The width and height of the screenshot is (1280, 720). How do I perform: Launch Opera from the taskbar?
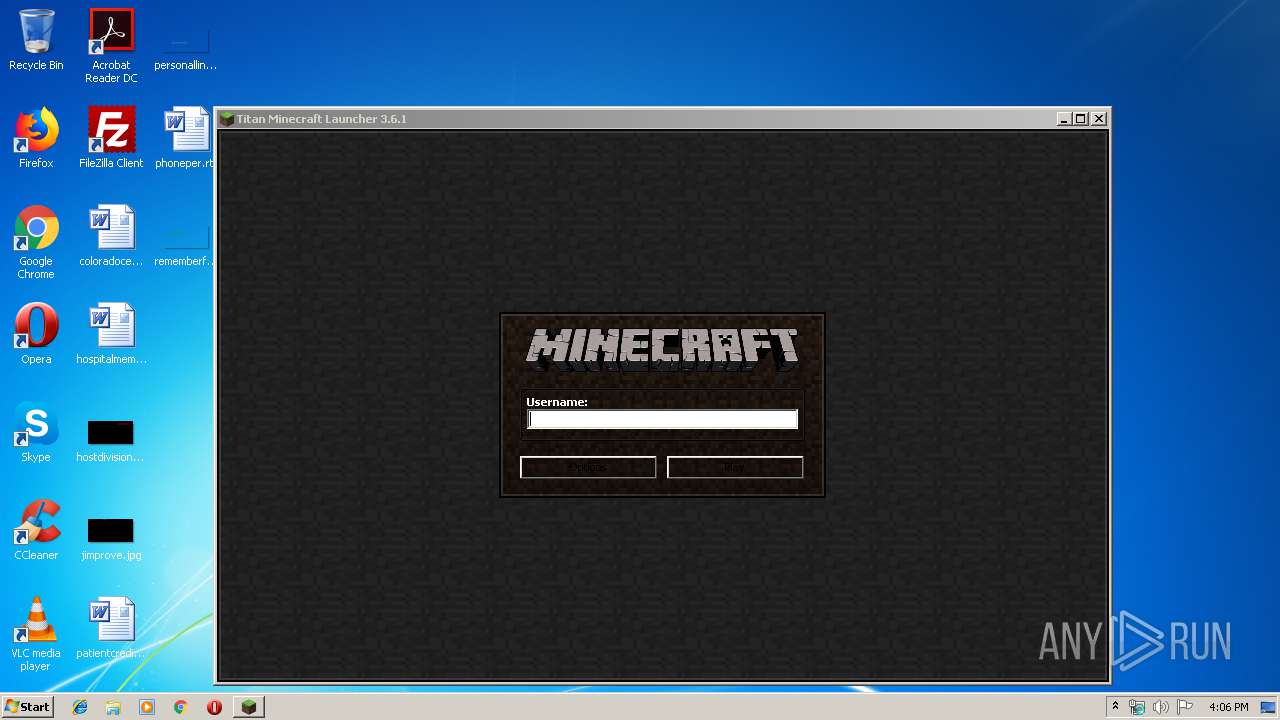coord(214,707)
